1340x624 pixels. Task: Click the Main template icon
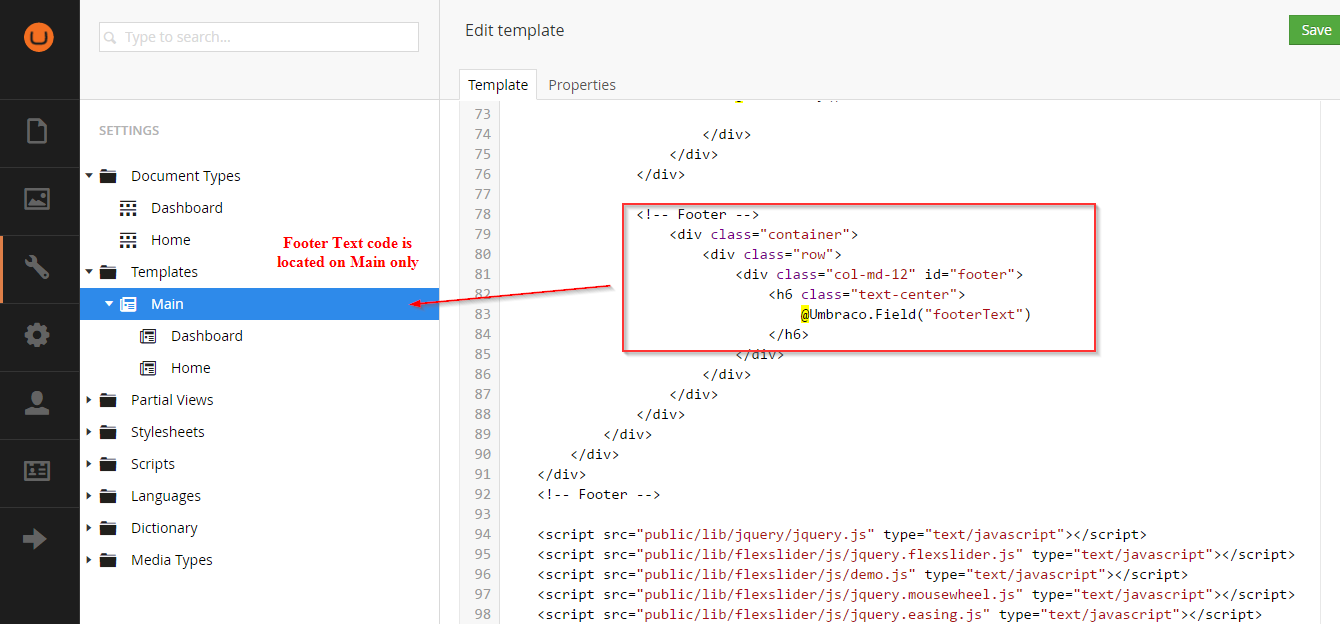(x=129, y=304)
